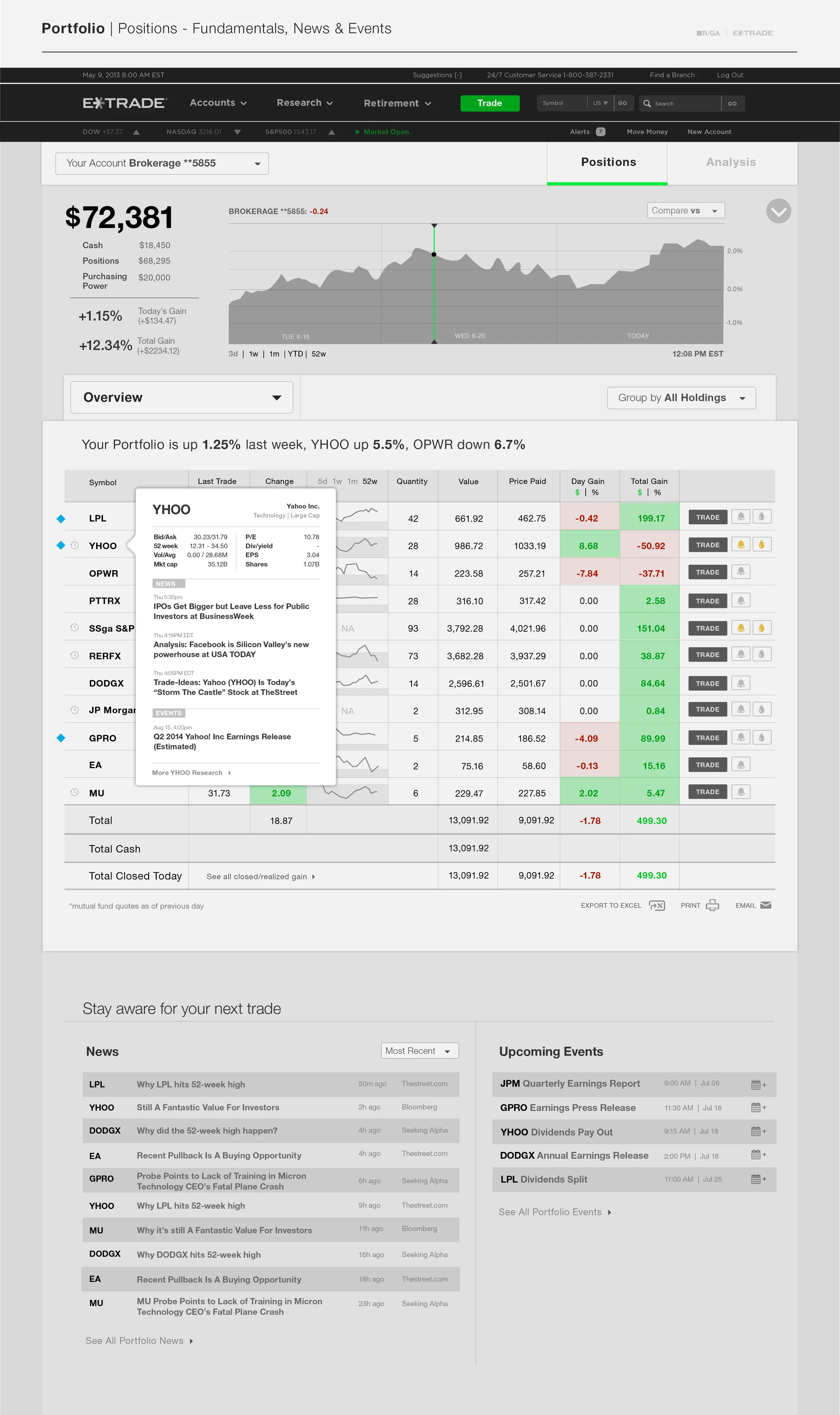Open the Compare vs dropdown
Screen dimensions: 840x1415
(x=685, y=211)
